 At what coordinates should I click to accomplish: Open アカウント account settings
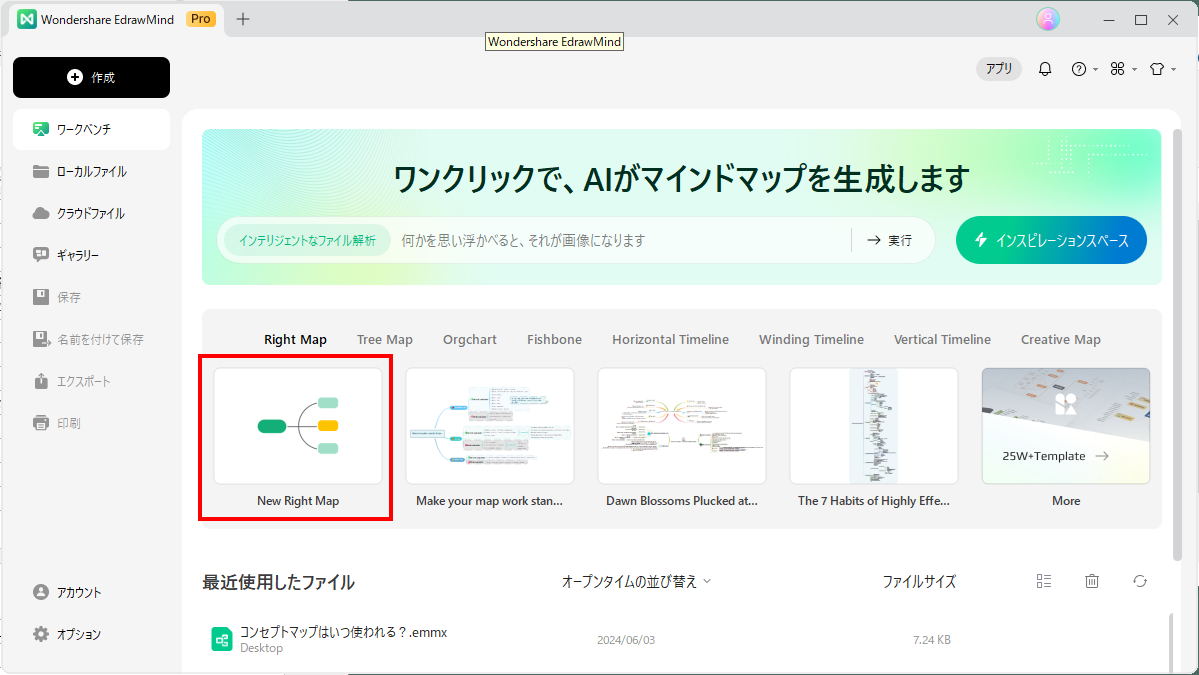(x=92, y=592)
